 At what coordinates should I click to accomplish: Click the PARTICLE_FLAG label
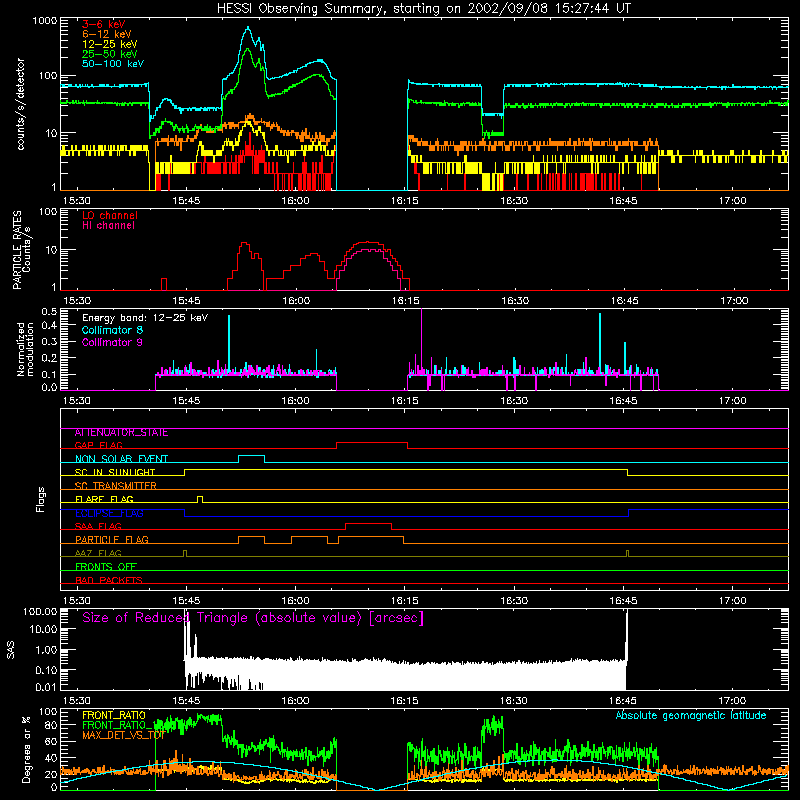[x=112, y=540]
